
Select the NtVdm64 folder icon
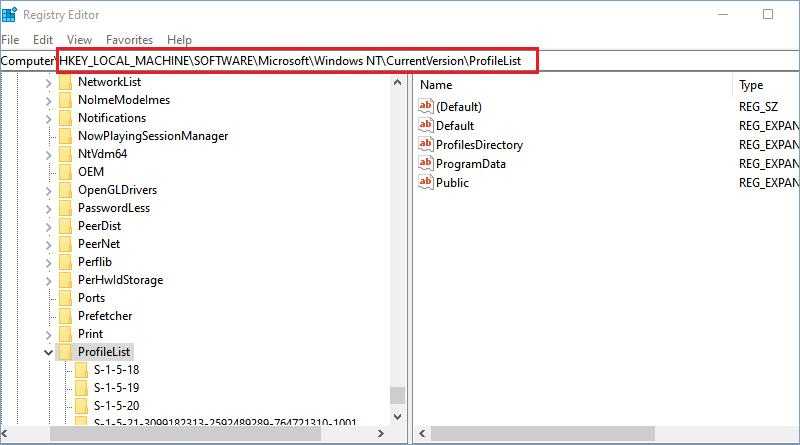(65, 154)
